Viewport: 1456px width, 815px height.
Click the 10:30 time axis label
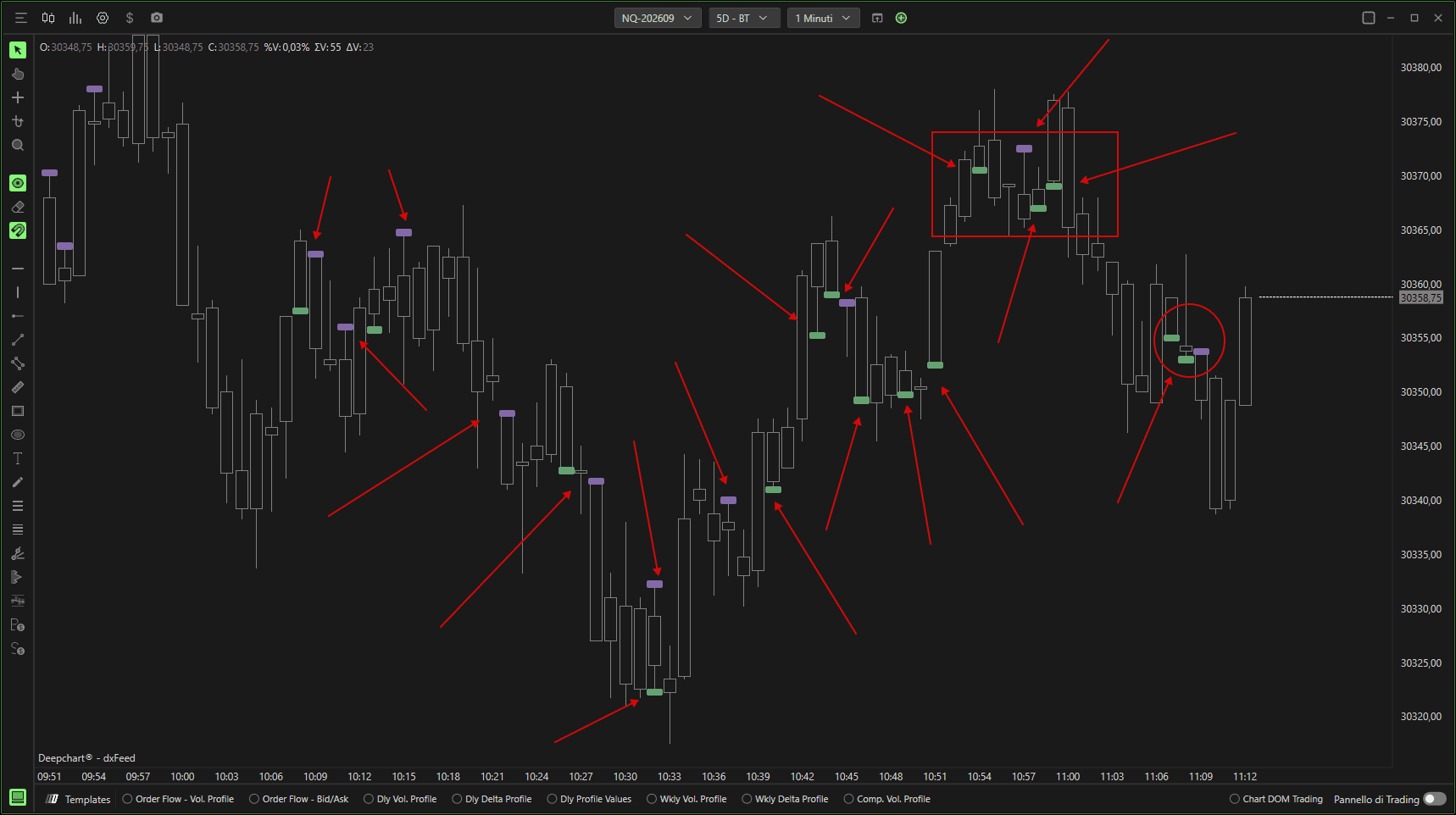[x=625, y=777]
